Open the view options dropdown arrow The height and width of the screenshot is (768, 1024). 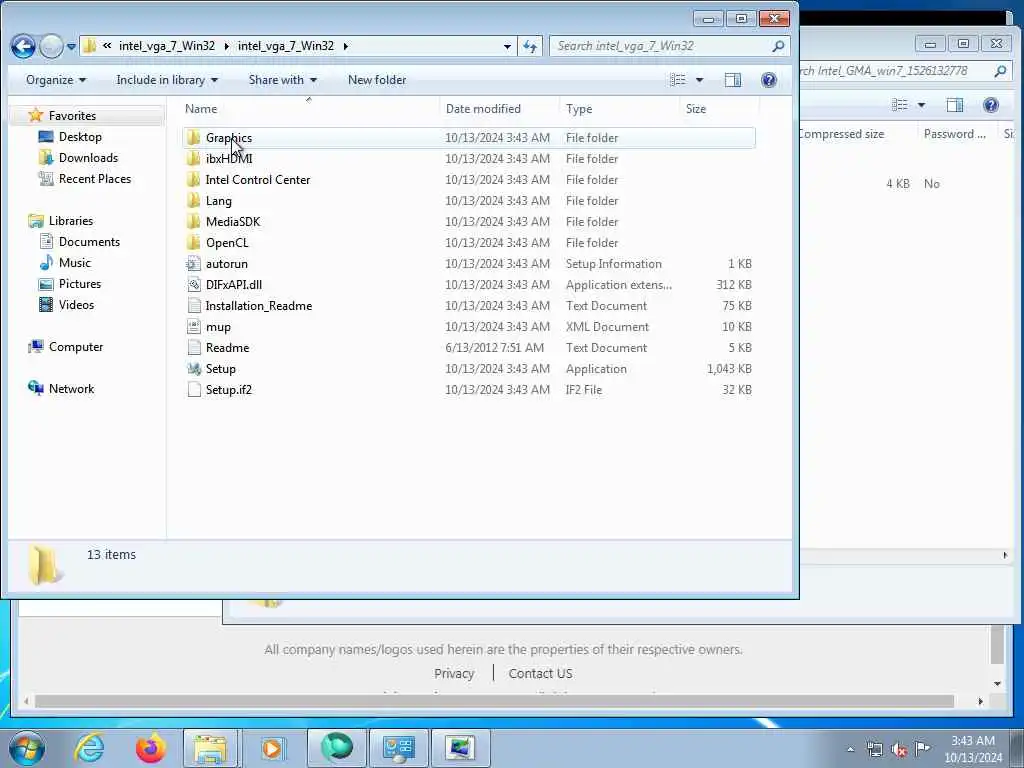click(x=699, y=80)
